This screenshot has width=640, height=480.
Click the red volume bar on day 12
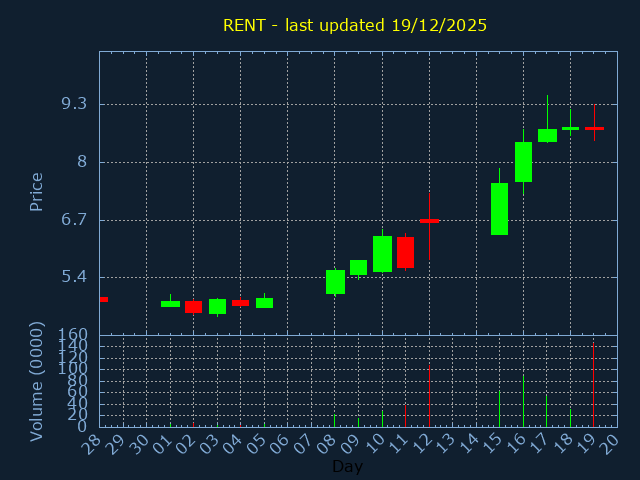point(429,396)
